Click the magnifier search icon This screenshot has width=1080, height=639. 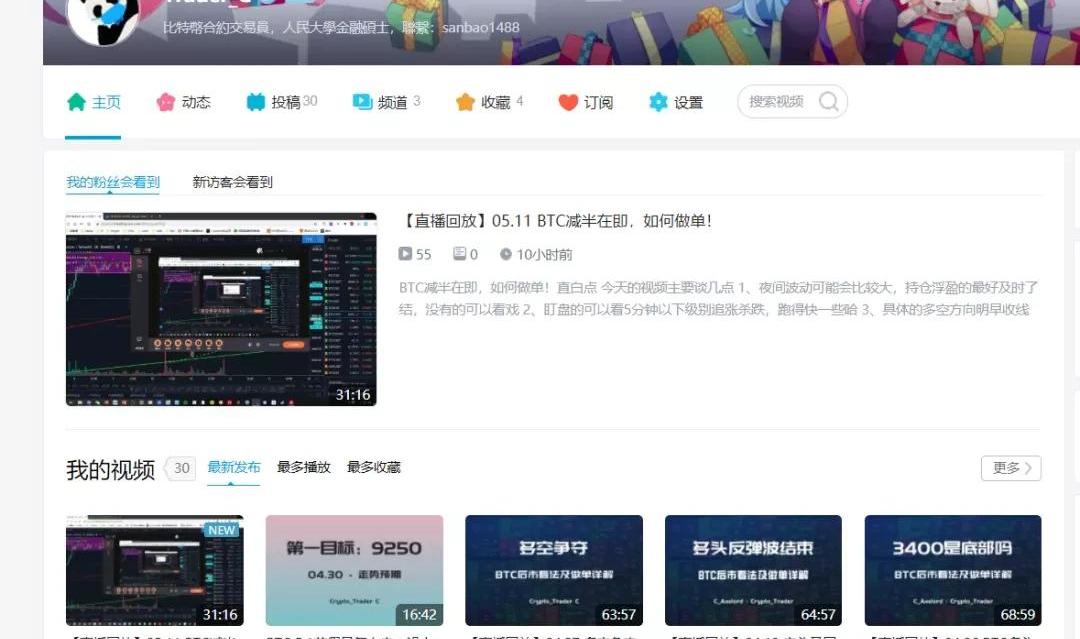pyautogui.click(x=828, y=101)
